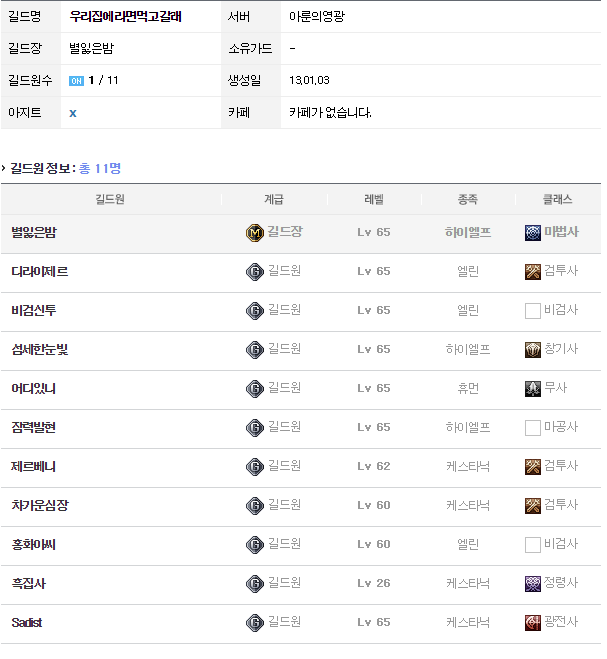This screenshot has width=607, height=659.
Task: Click the blue ON online-members badge
Action: [x=76, y=80]
